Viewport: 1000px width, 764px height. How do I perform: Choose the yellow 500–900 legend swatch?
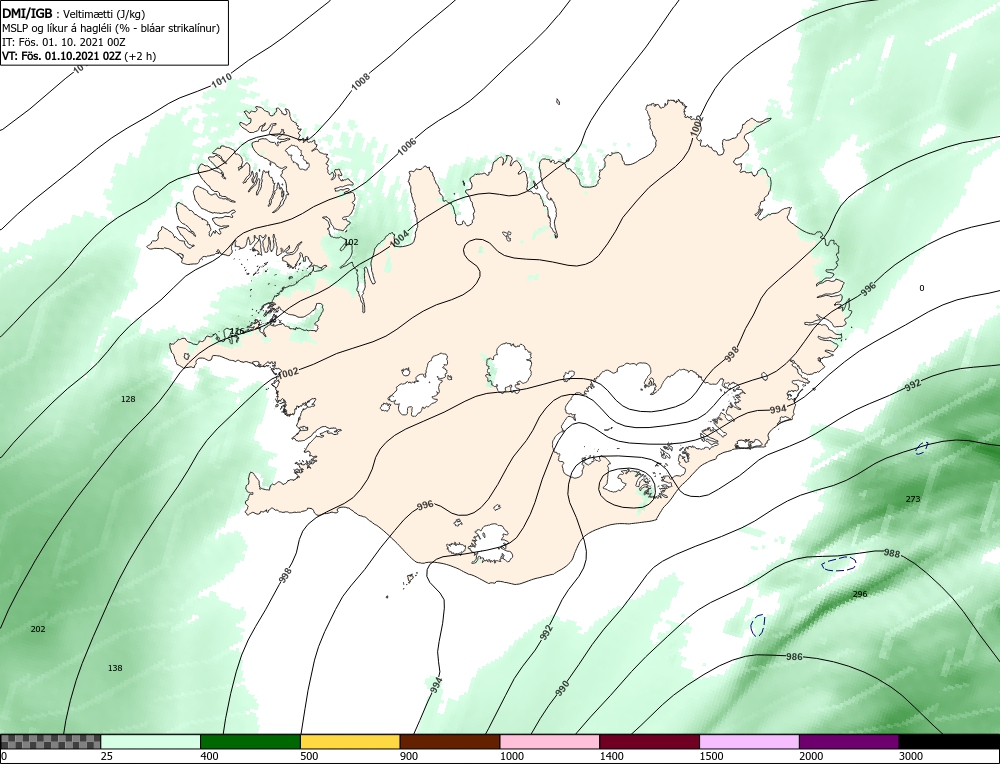coord(350,741)
